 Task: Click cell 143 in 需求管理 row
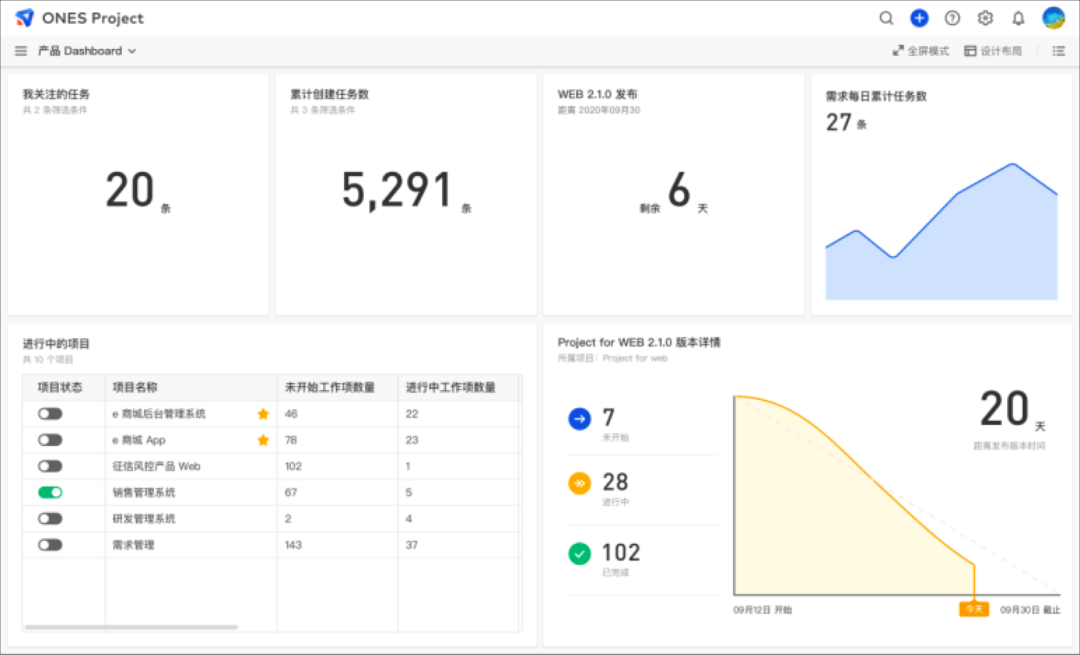point(293,545)
